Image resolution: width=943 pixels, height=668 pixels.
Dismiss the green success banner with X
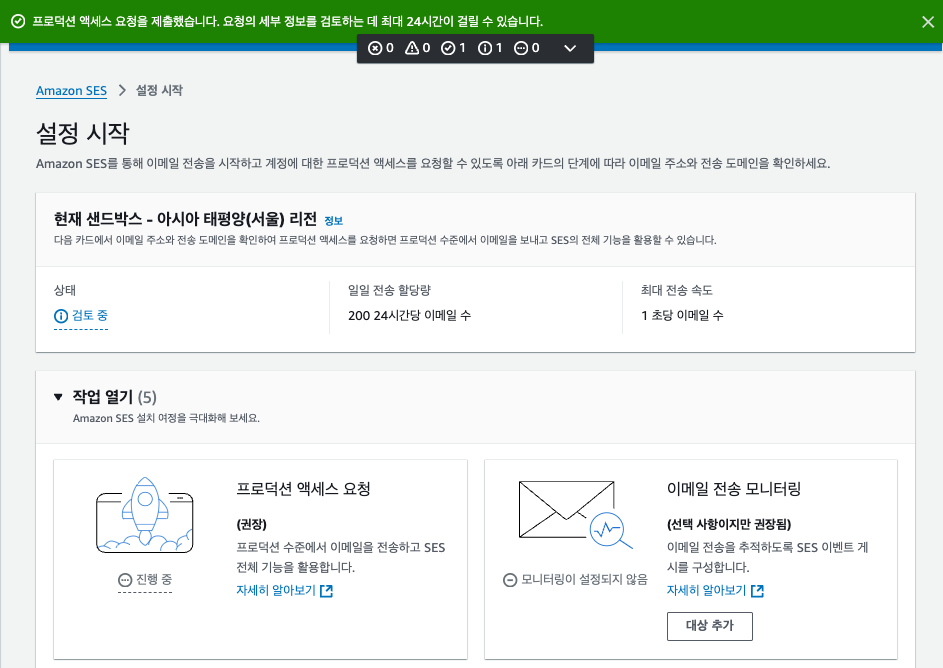(x=928, y=22)
